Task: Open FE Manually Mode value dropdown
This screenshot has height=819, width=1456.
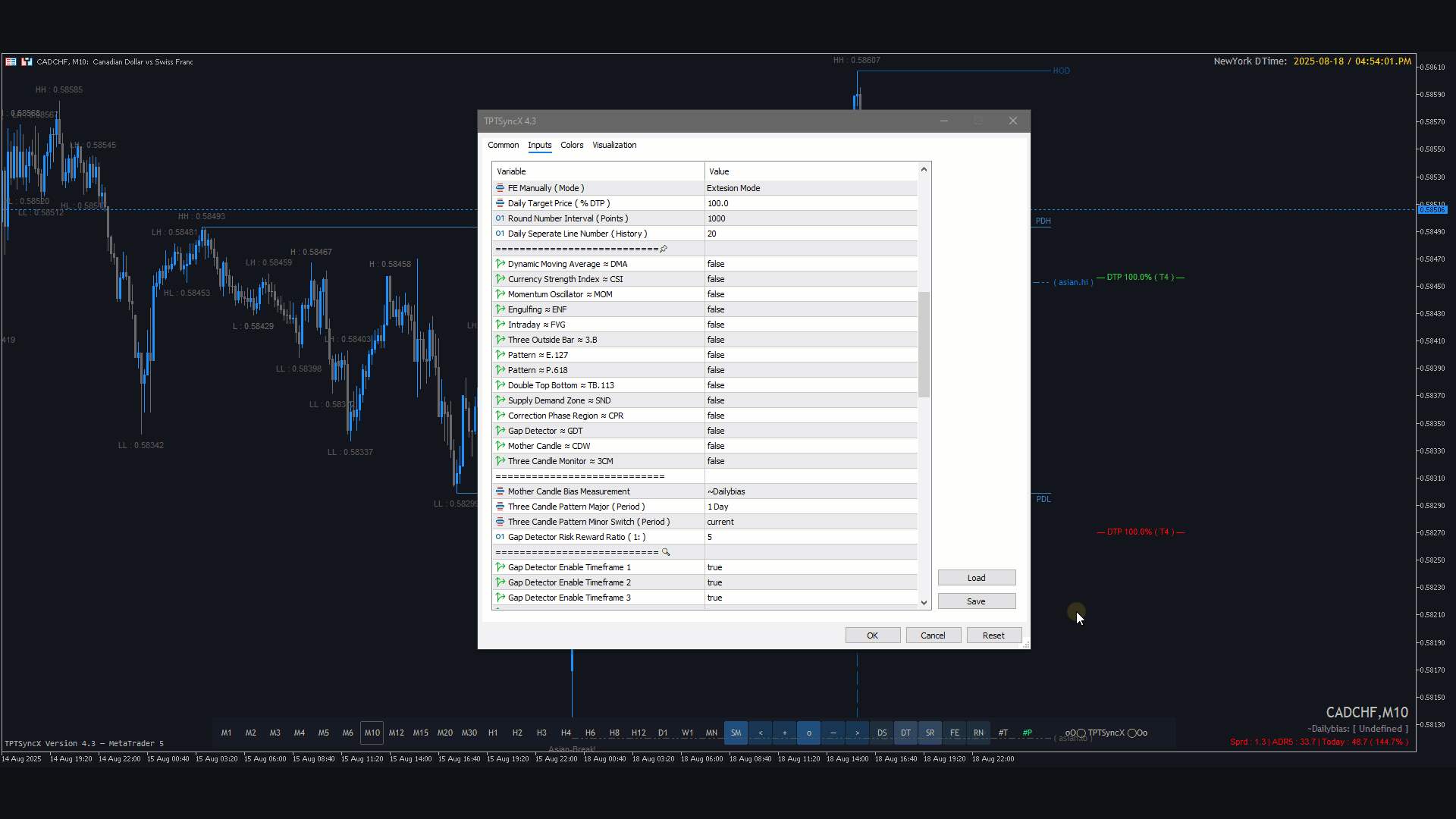Action: tap(811, 188)
